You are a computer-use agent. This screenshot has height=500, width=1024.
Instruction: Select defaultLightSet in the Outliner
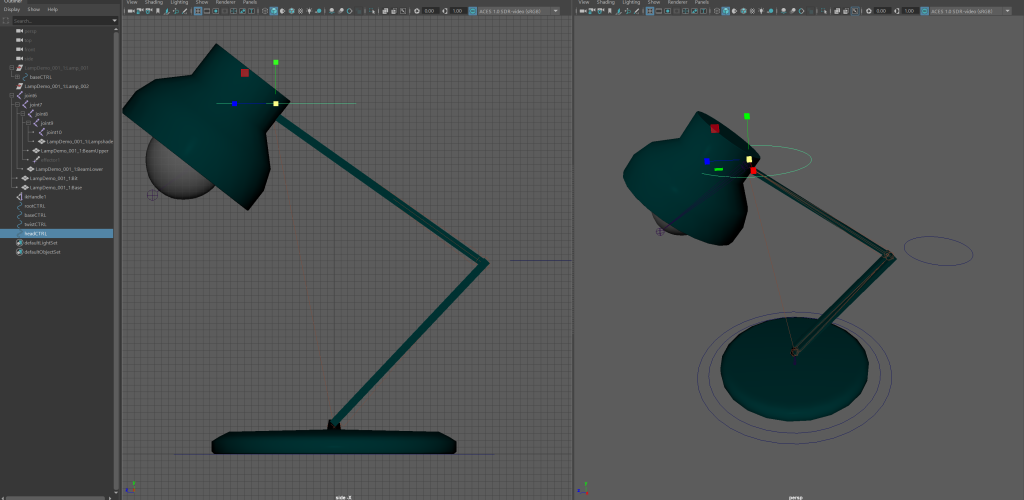(x=41, y=243)
